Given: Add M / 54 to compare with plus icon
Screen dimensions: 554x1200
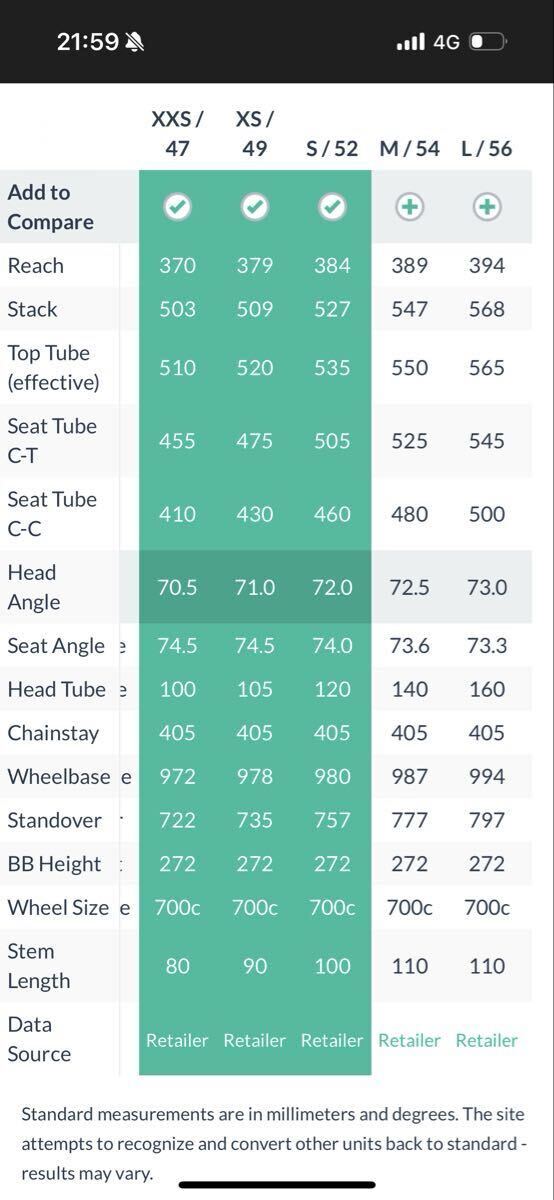Looking at the screenshot, I should tap(410, 207).
